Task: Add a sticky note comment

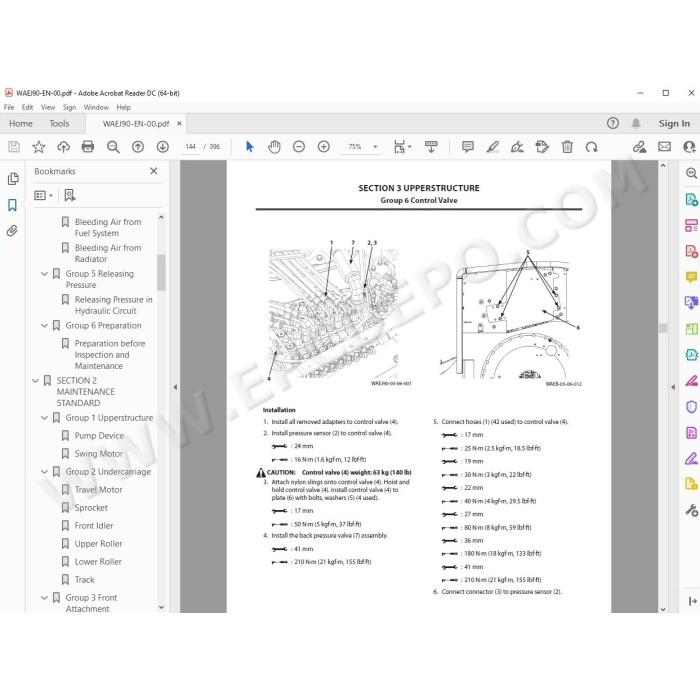Action: click(467, 147)
